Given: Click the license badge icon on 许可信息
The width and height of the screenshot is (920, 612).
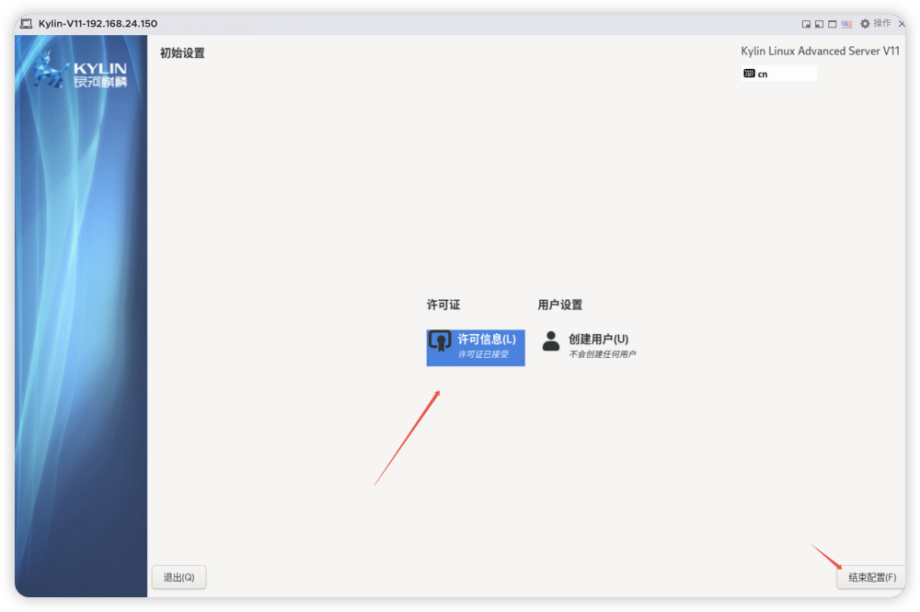Looking at the screenshot, I should click(440, 341).
